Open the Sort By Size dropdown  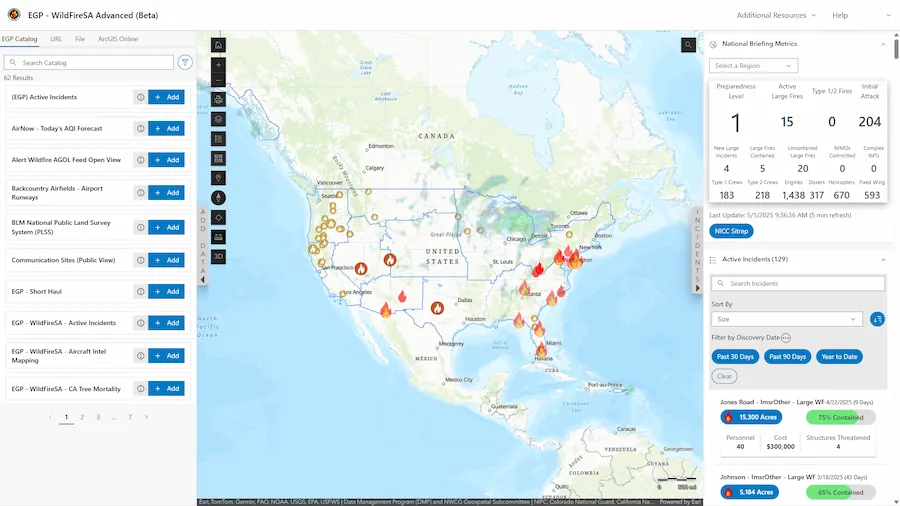tap(786, 319)
